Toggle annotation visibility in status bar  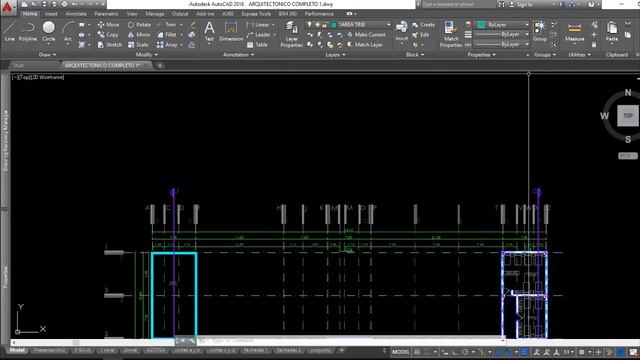(x=536, y=352)
